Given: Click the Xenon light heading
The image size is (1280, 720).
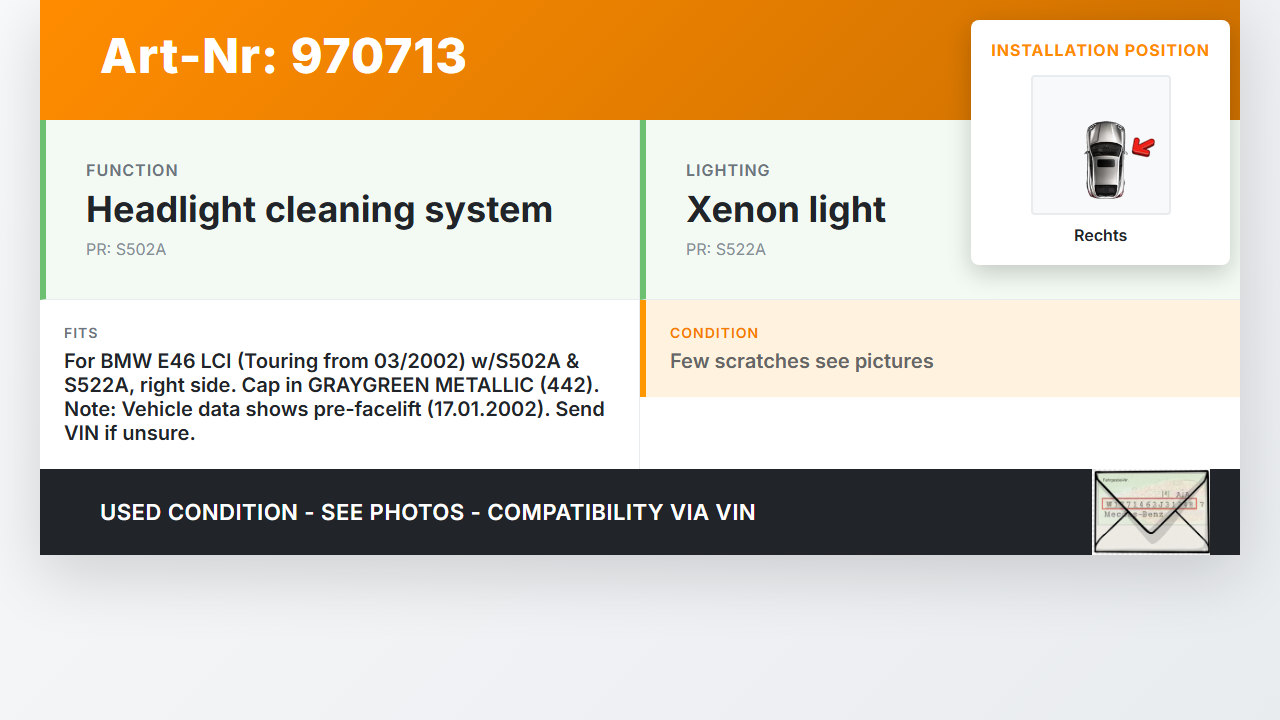Looking at the screenshot, I should [x=786, y=210].
